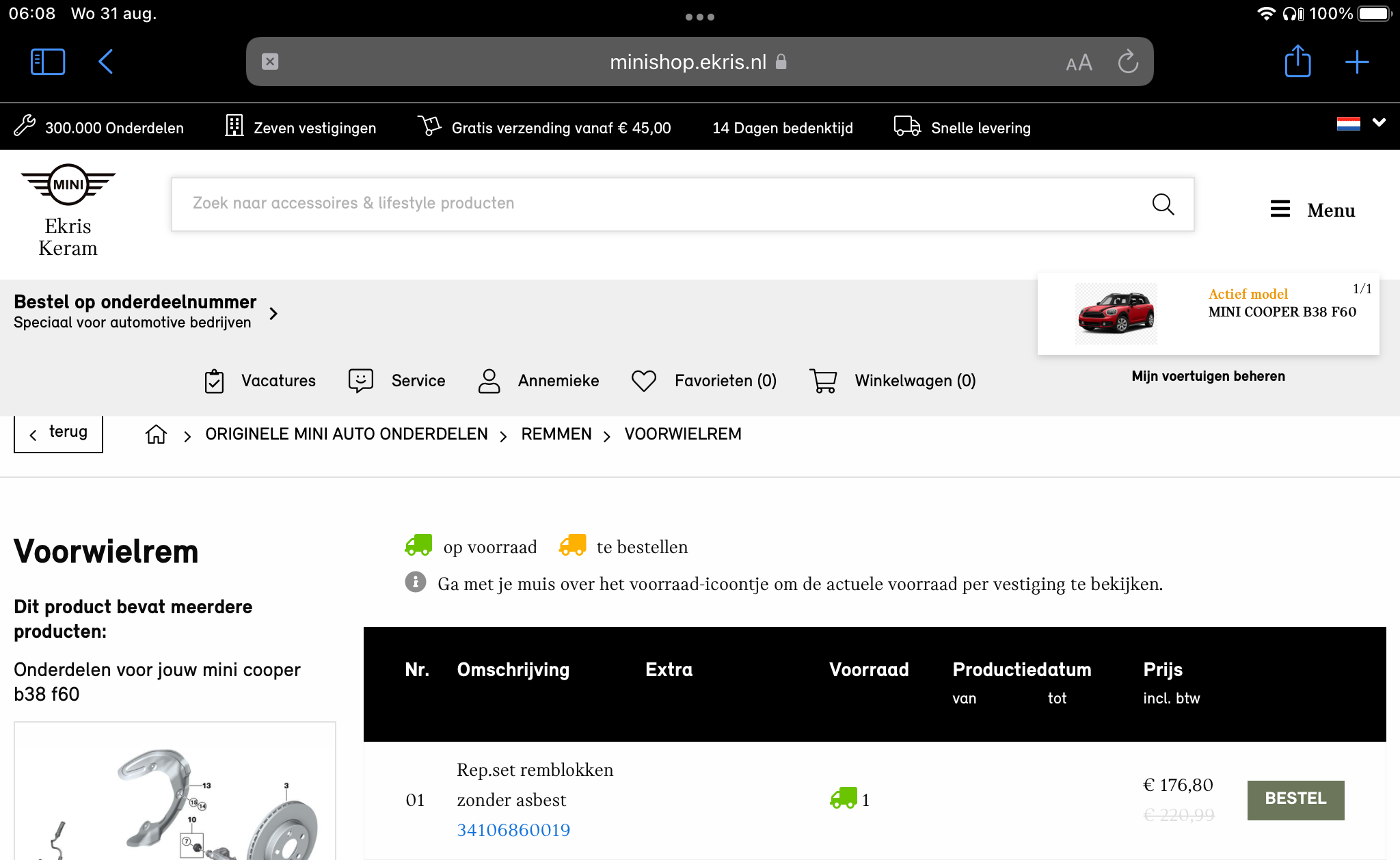Image resolution: width=1400 pixels, height=860 pixels.
Task: Open the Safari share sheet icon
Action: (x=1297, y=62)
